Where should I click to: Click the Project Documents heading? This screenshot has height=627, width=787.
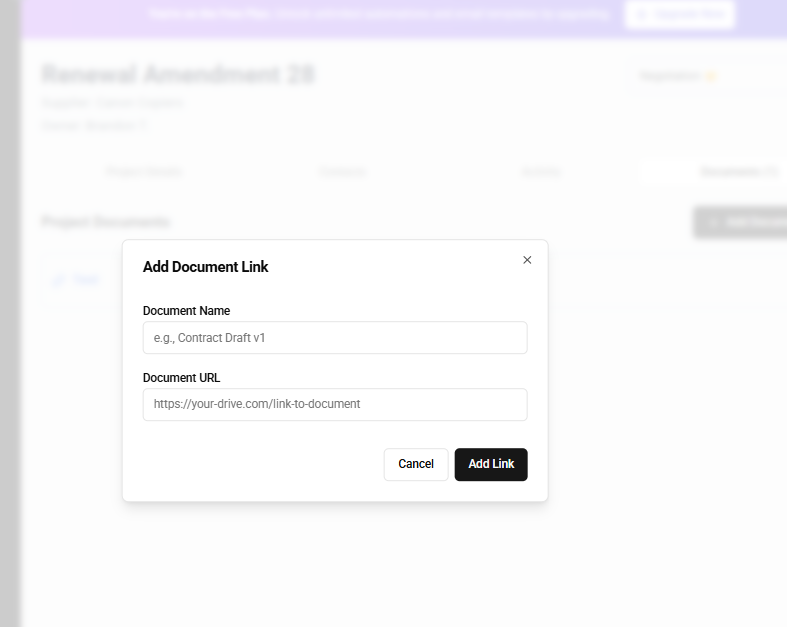(105, 222)
